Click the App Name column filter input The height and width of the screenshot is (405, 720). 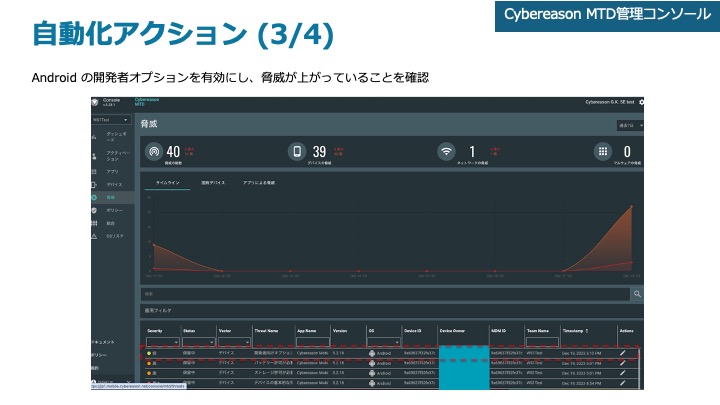[x=313, y=342]
